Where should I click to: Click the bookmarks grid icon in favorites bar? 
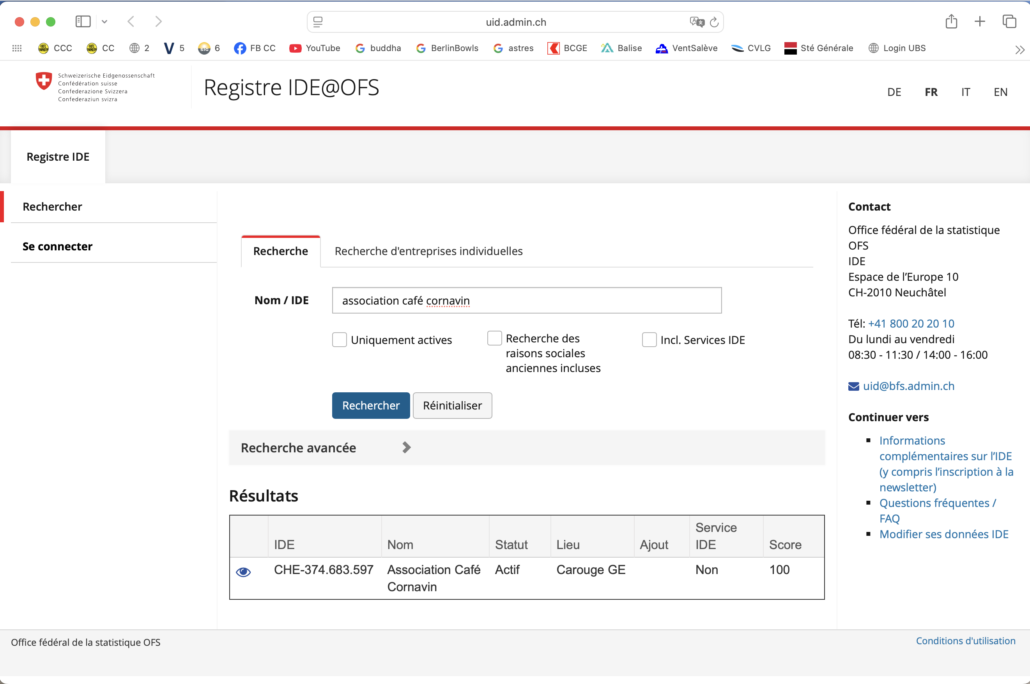[17, 48]
